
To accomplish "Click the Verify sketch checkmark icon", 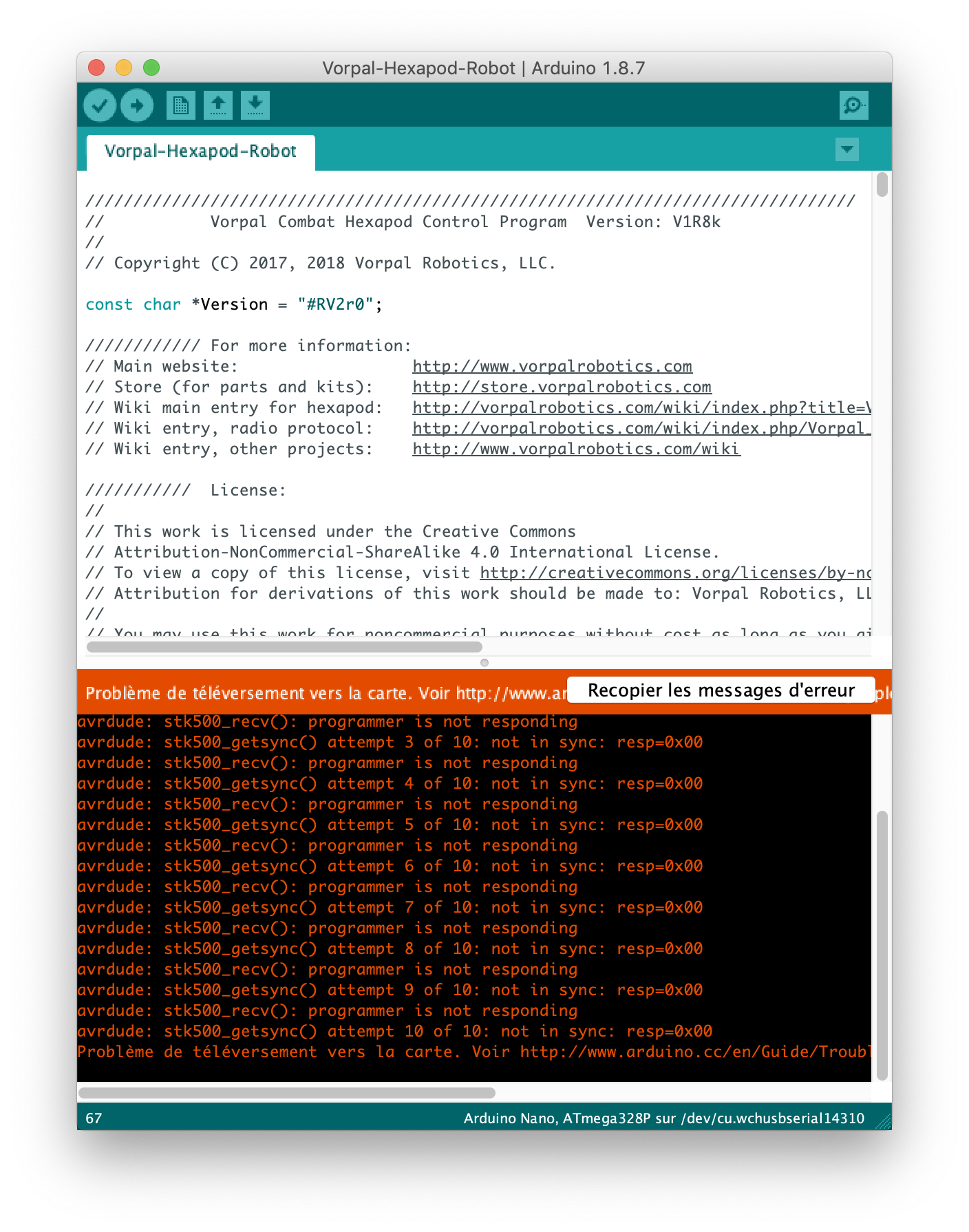I will tap(100, 105).
